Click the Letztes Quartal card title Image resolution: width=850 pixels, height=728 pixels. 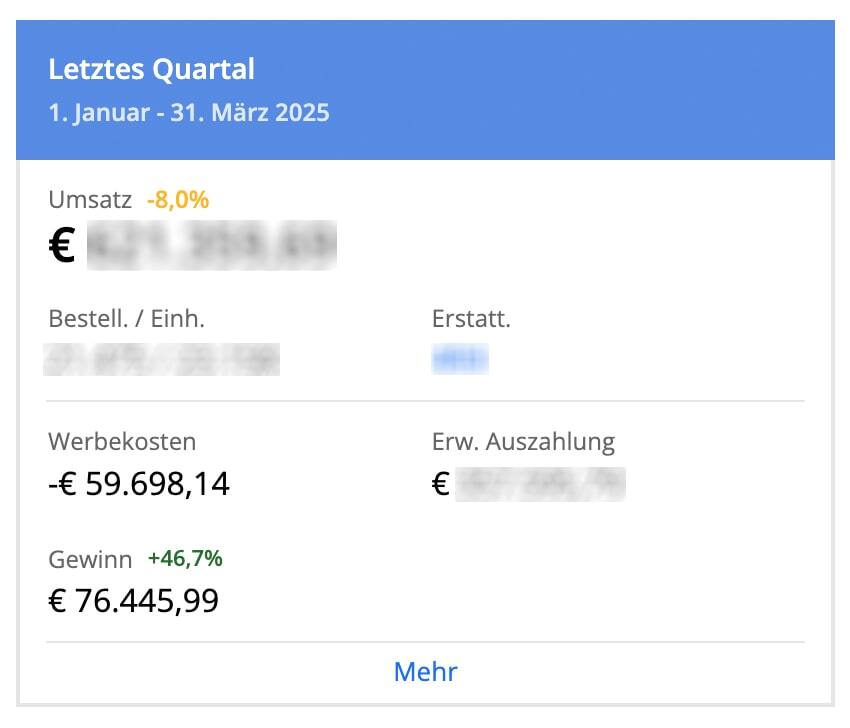coord(151,69)
